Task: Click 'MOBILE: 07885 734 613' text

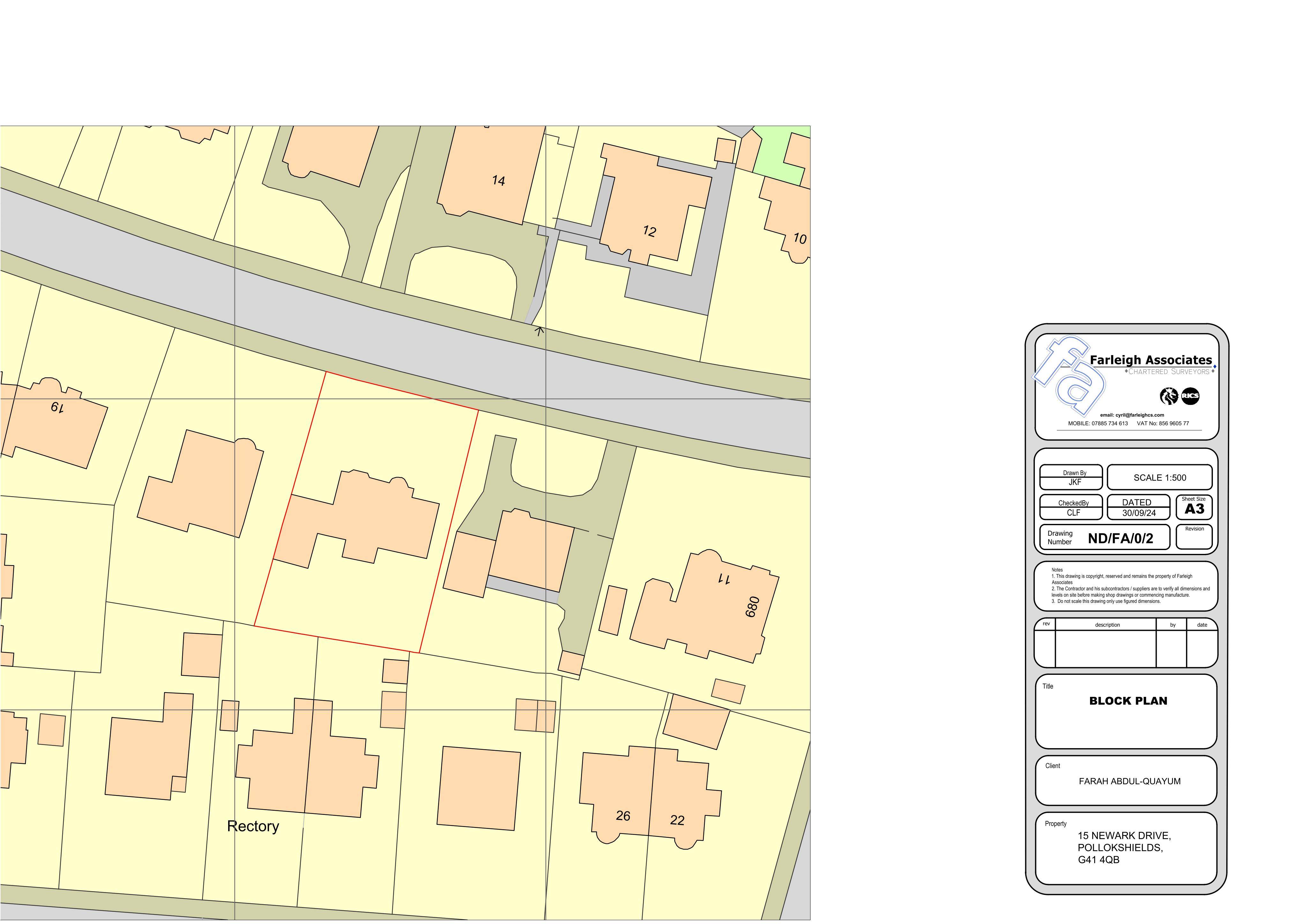Action: click(1097, 424)
